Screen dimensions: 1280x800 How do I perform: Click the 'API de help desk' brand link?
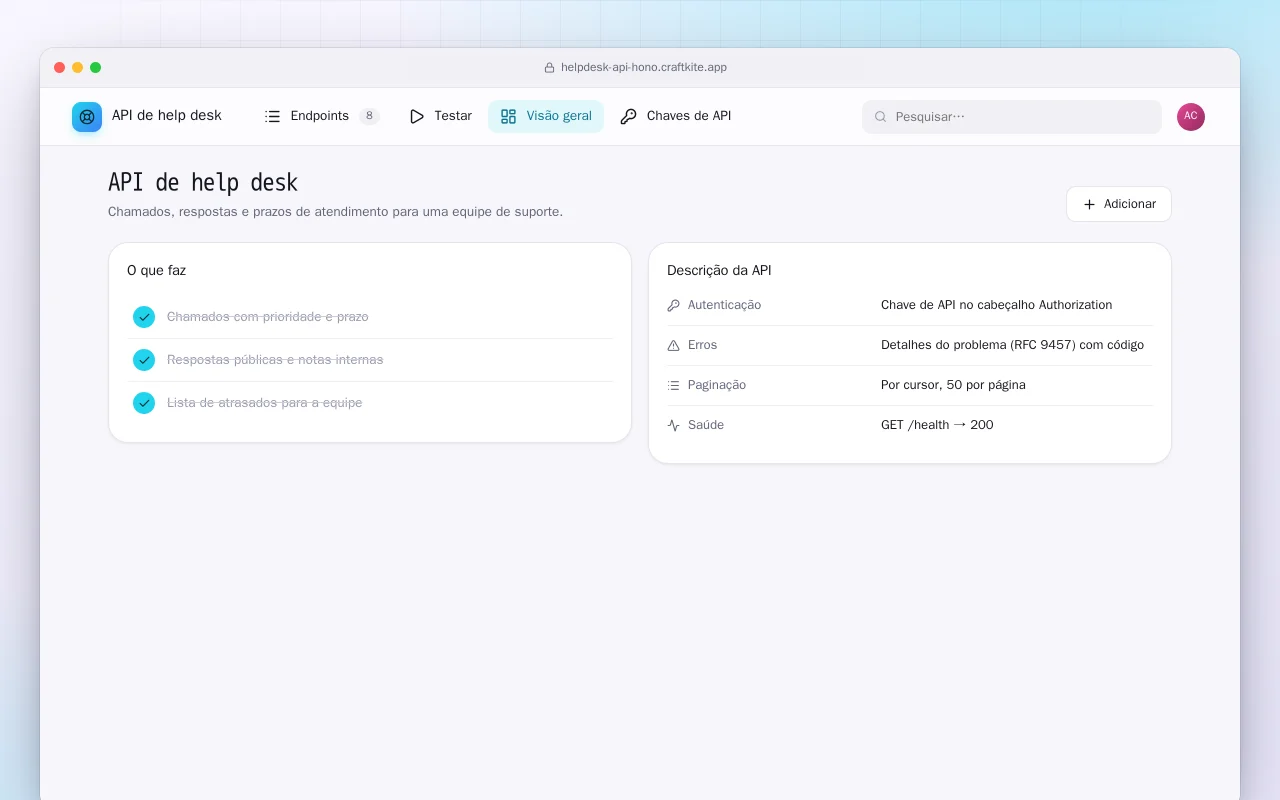click(x=147, y=117)
